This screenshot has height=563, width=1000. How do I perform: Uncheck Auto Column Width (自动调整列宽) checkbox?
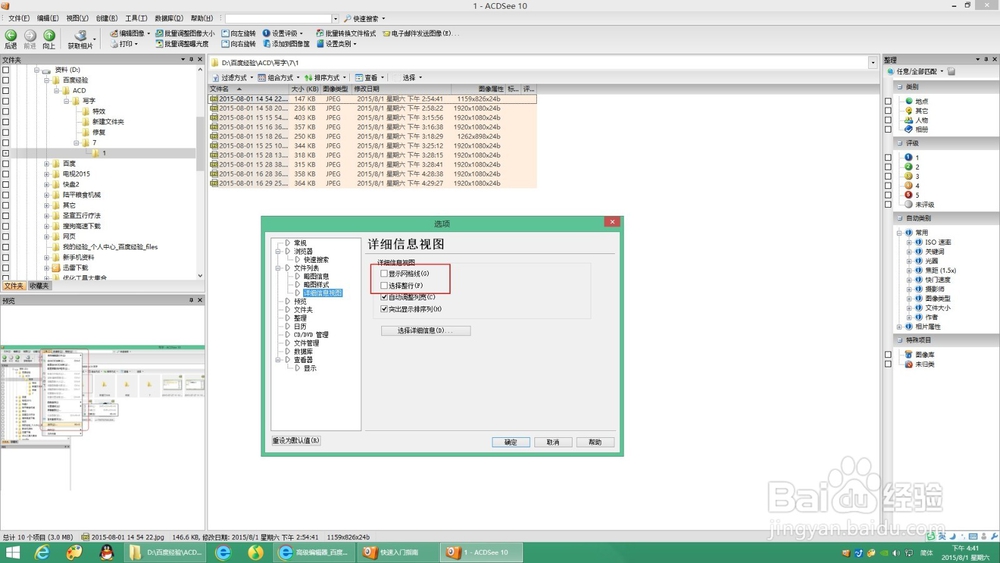384,297
